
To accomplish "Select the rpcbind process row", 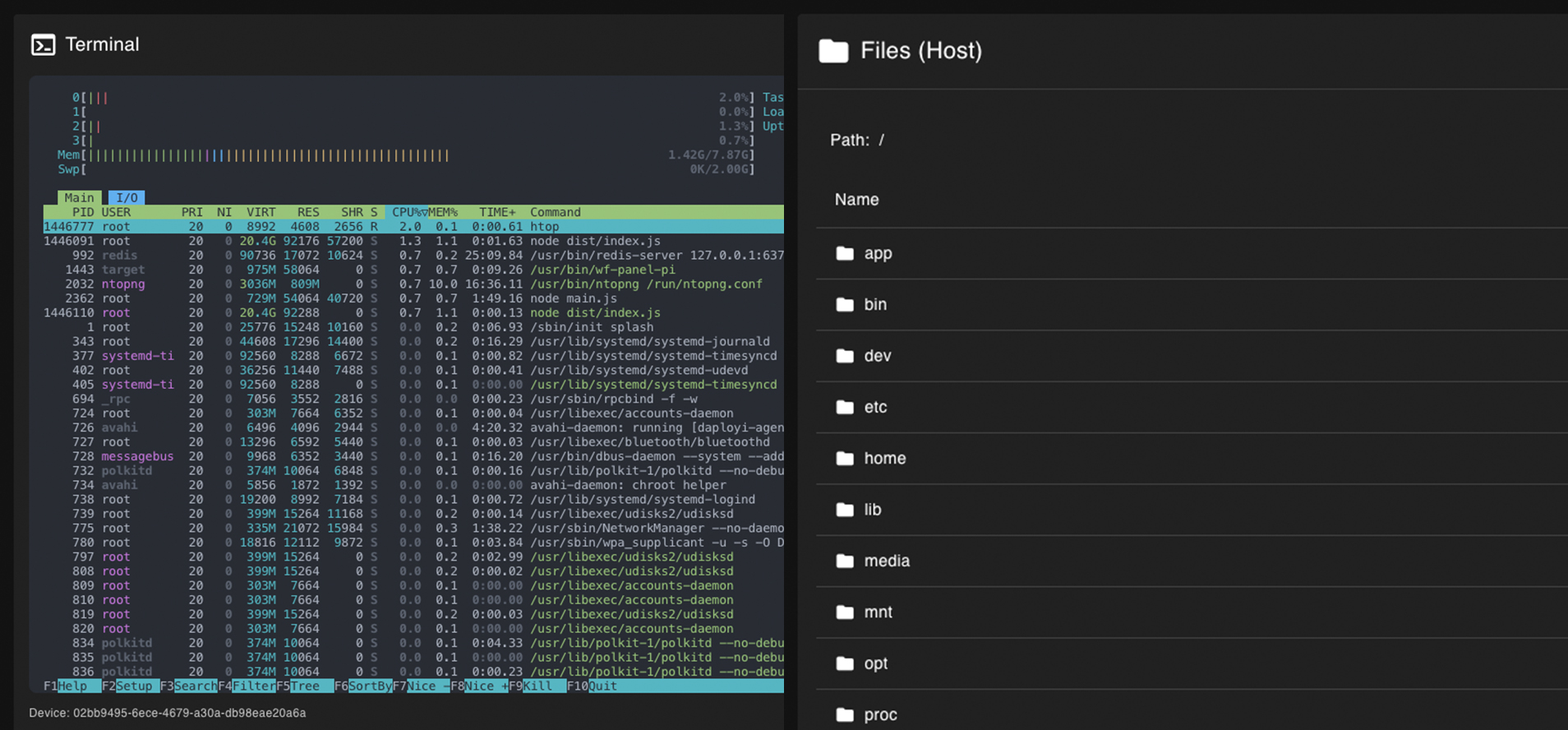I will click(x=413, y=399).
